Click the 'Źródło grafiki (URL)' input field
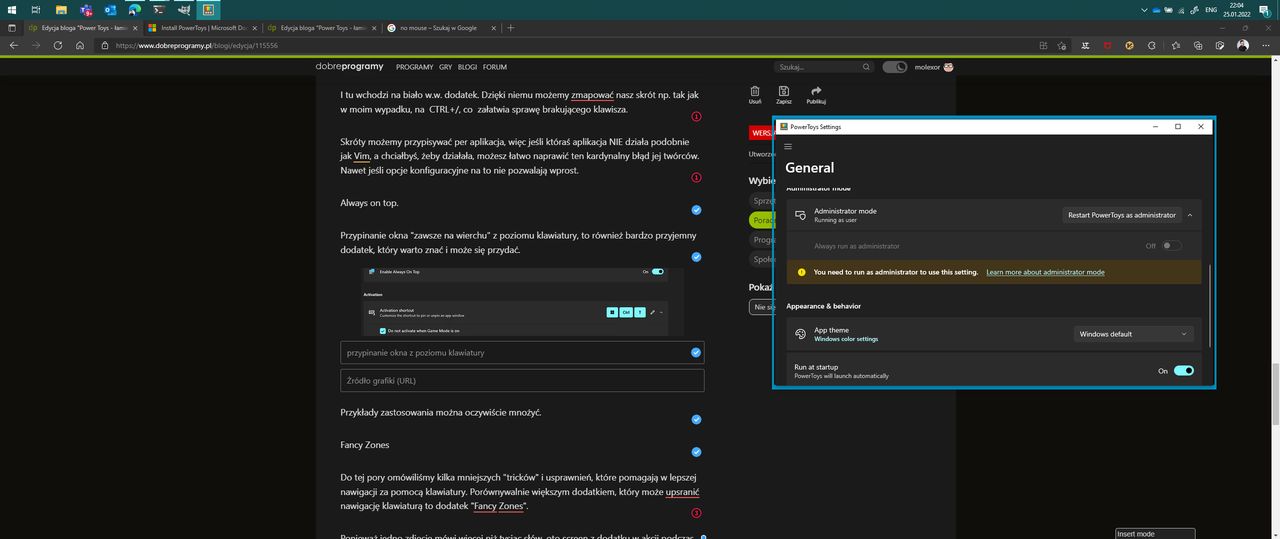 click(x=522, y=380)
